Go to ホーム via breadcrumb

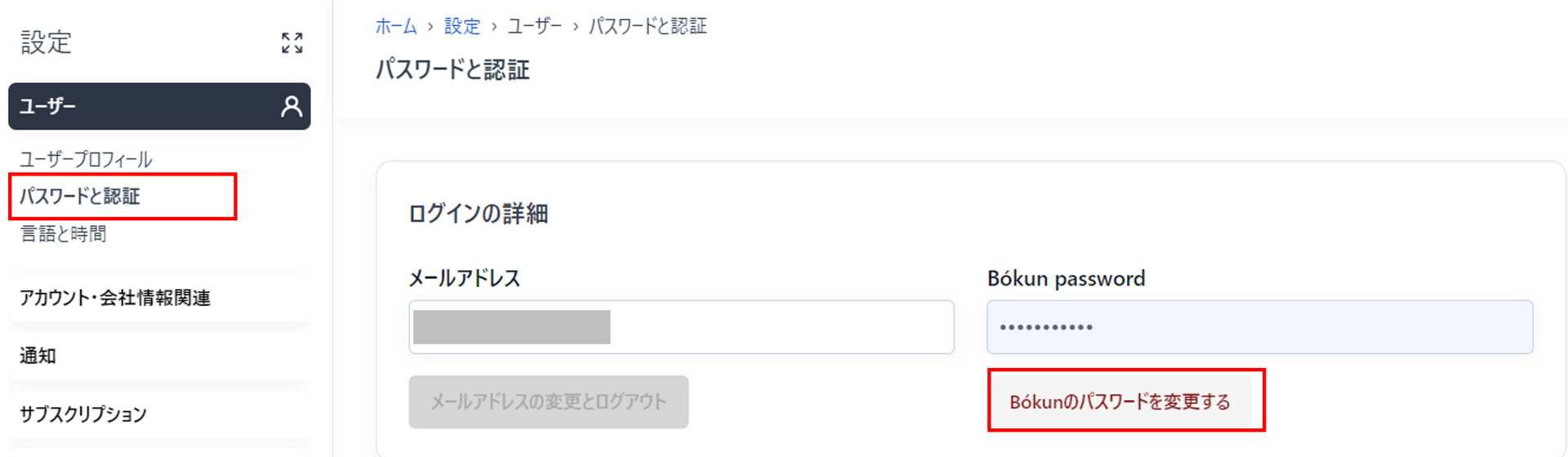[x=396, y=26]
